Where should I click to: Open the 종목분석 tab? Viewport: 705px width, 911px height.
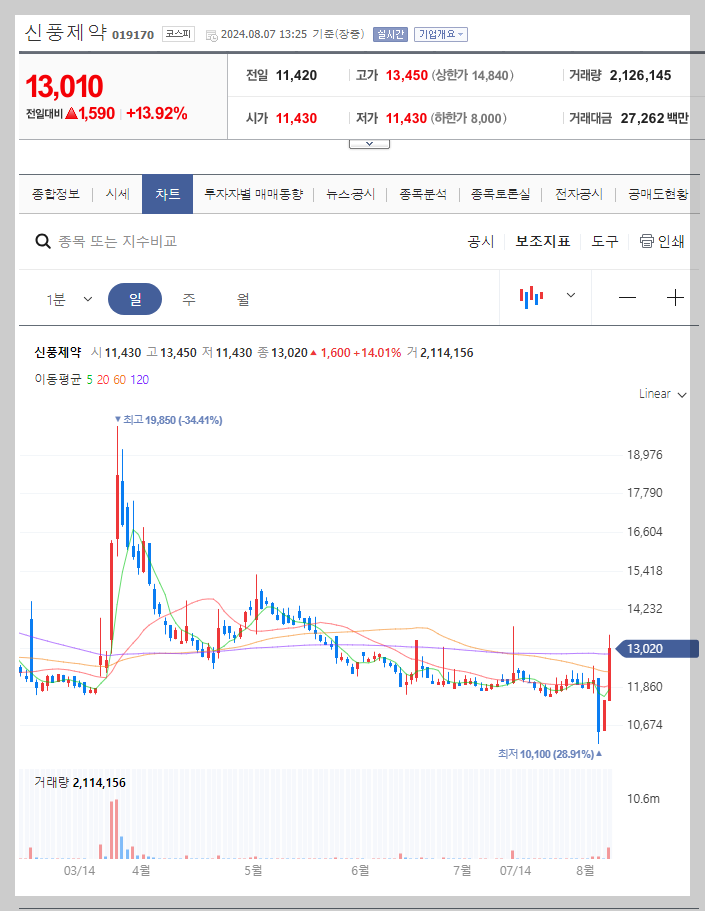[x=421, y=194]
